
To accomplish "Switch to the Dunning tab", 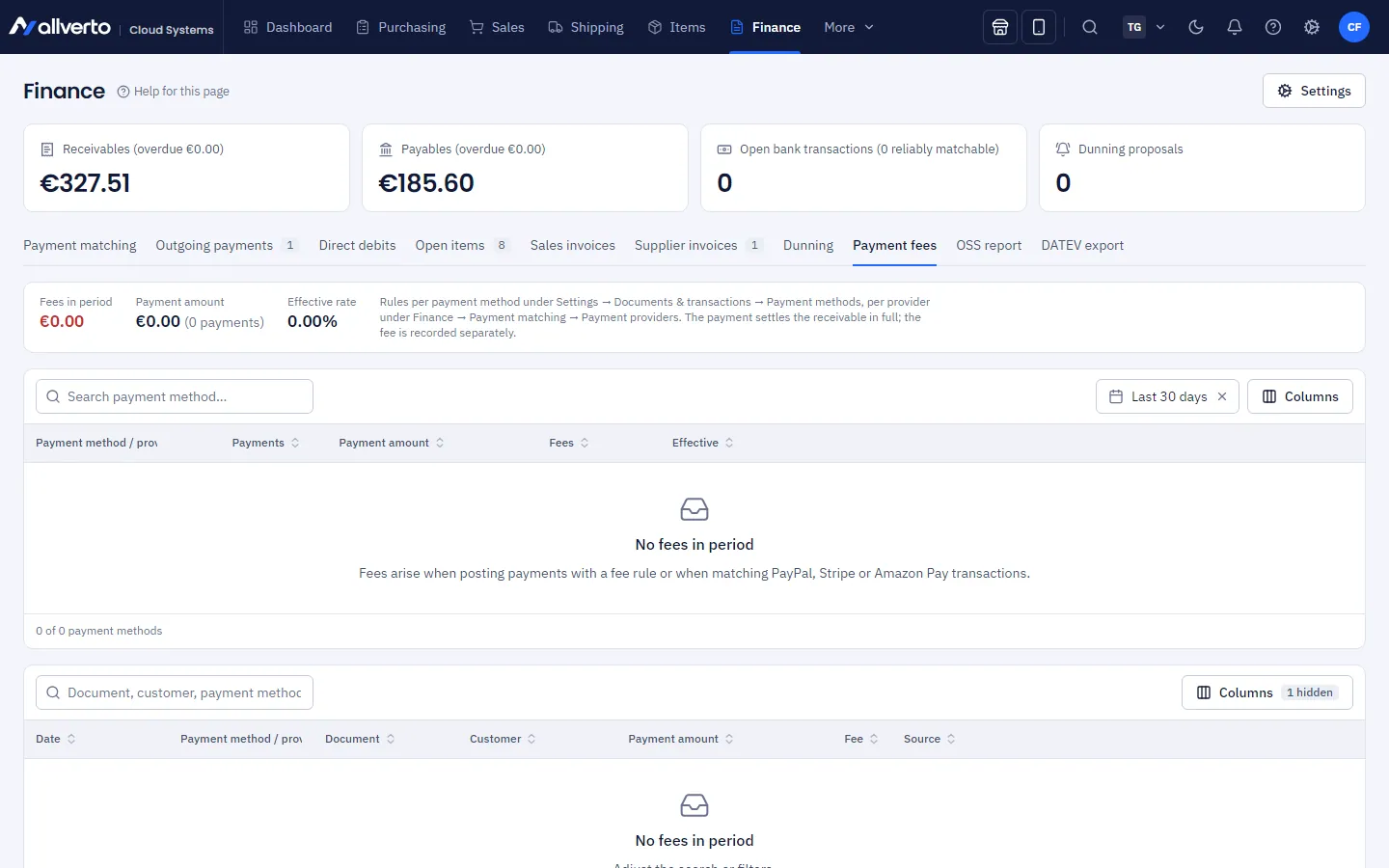I will pyautogui.click(x=808, y=245).
